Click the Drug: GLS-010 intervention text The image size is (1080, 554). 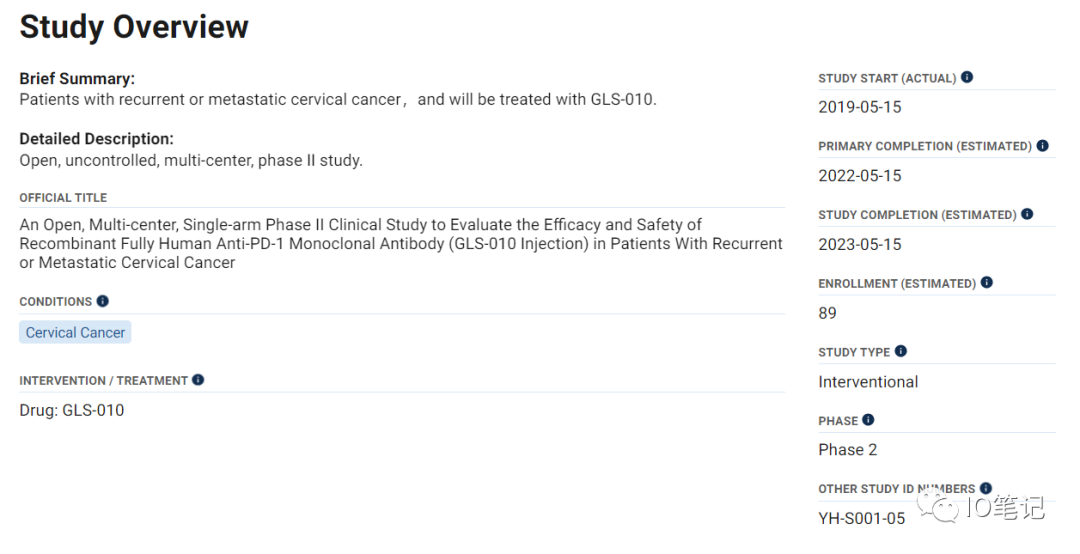click(72, 411)
